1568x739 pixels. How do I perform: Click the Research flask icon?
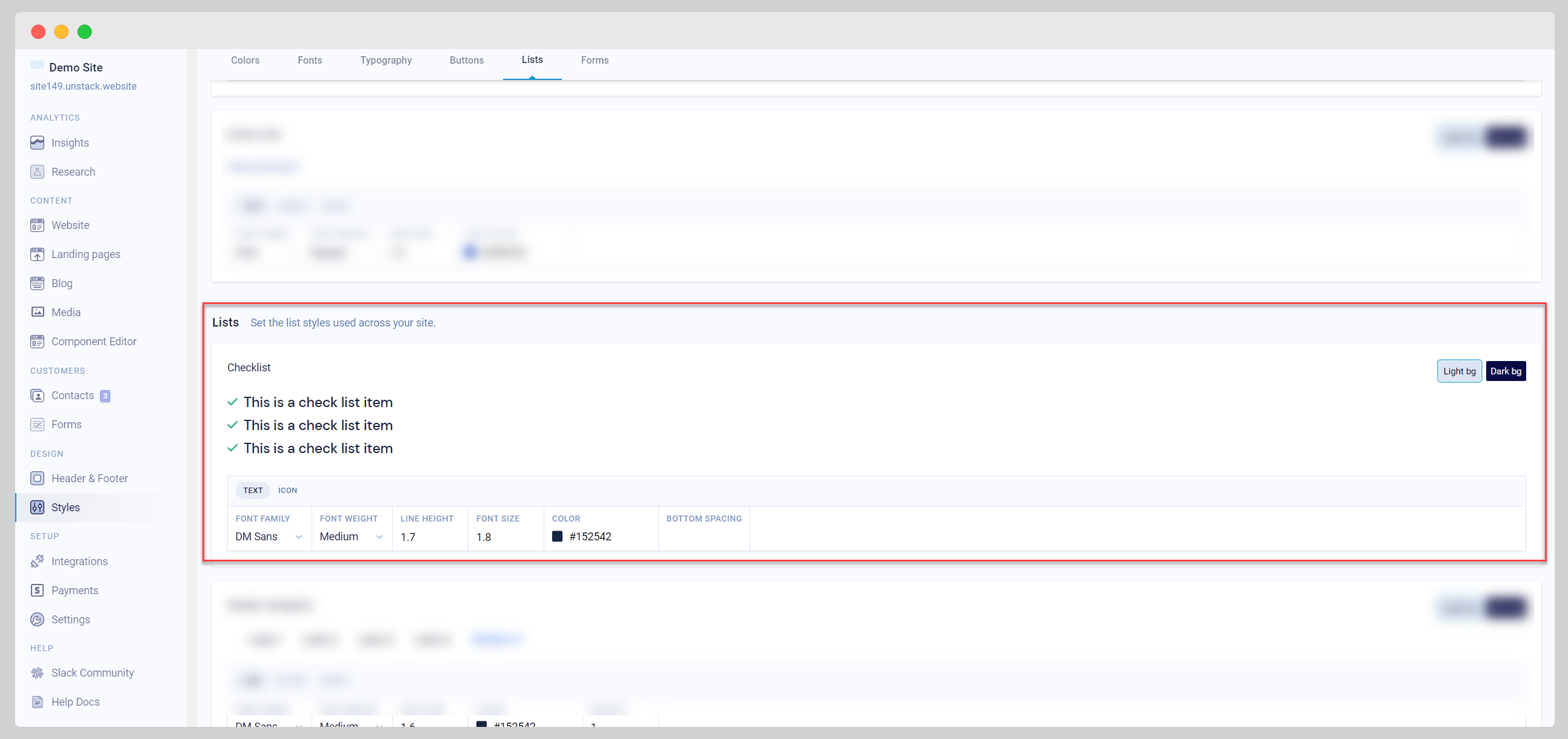click(x=37, y=172)
